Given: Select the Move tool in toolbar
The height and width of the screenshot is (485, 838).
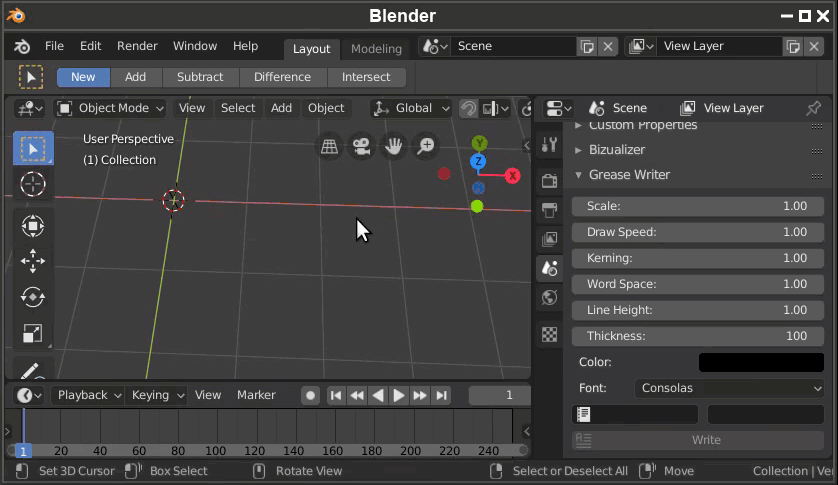Looking at the screenshot, I should tap(33, 261).
